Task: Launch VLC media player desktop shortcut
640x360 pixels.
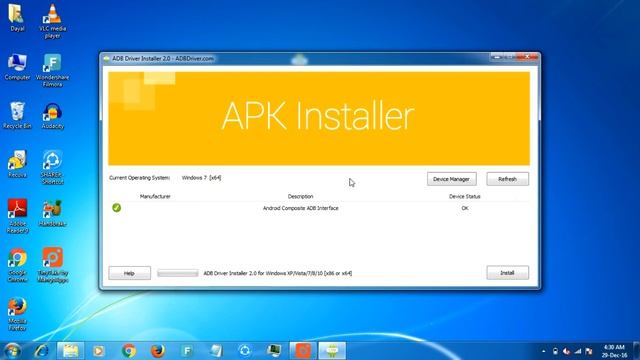Action: 52,20
